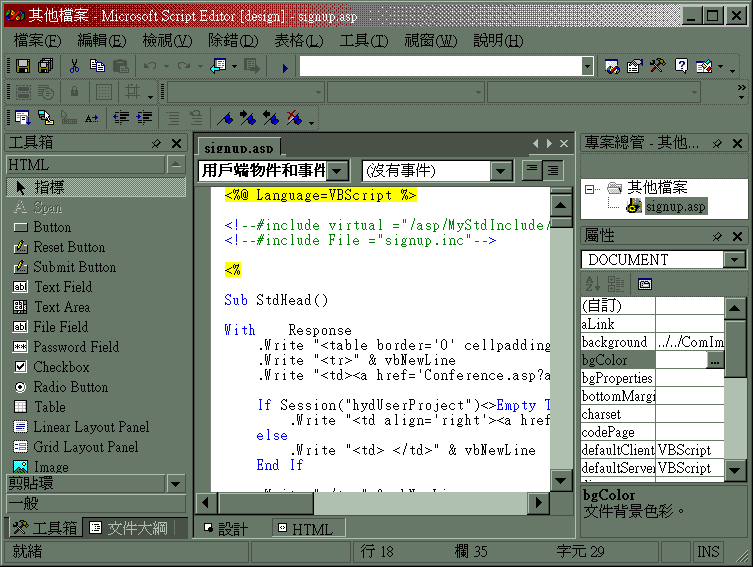Pin the Toolbox panel

(x=156, y=143)
